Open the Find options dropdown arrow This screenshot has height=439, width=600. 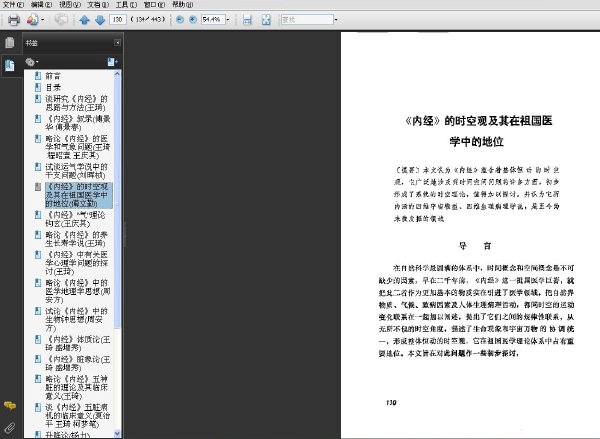(336, 20)
